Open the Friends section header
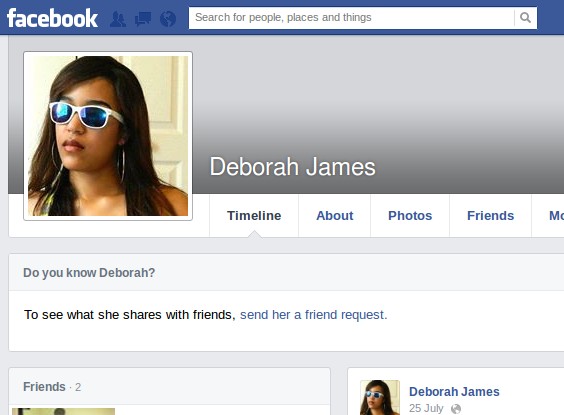The image size is (564, 415). 44,387
